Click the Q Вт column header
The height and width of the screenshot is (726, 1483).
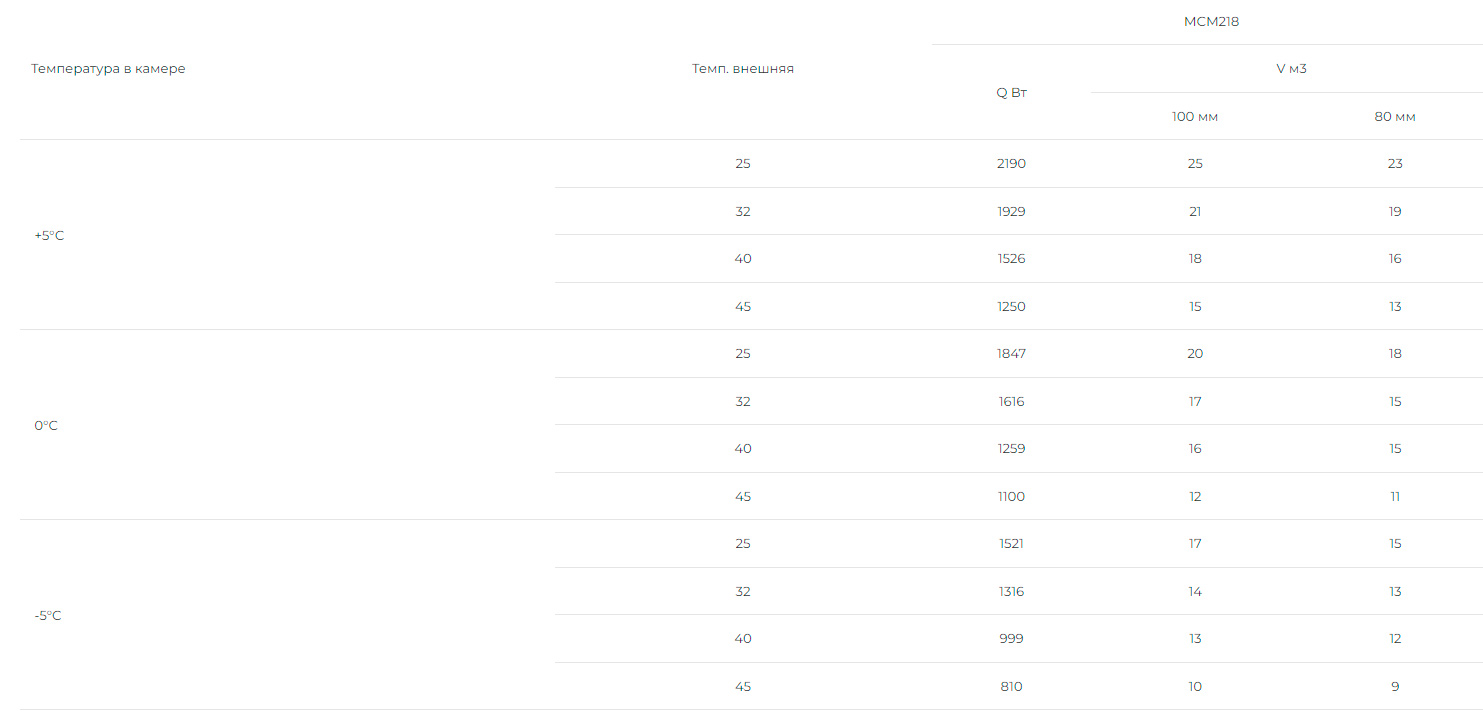click(1011, 93)
